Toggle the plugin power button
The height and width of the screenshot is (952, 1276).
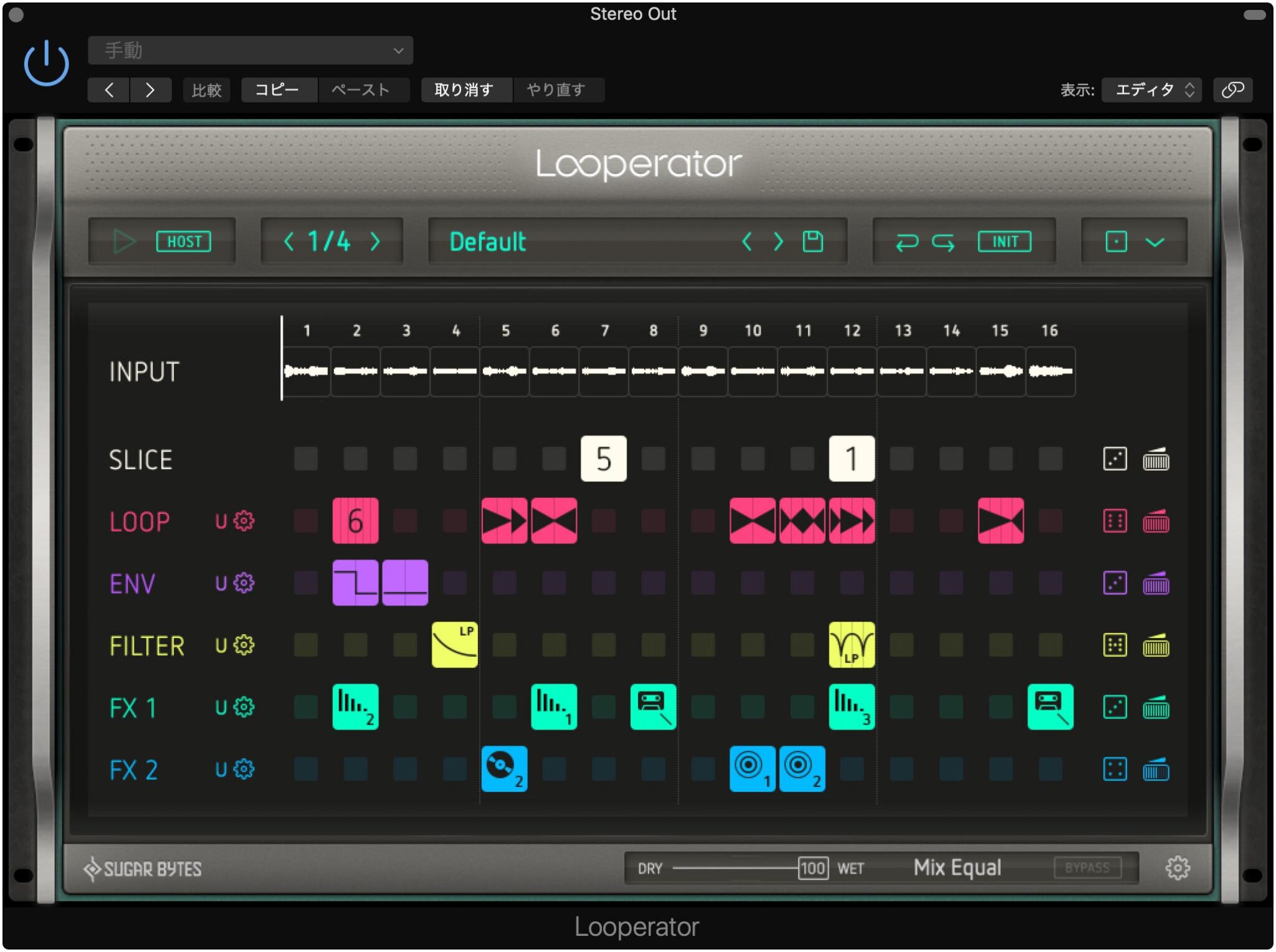coord(46,64)
